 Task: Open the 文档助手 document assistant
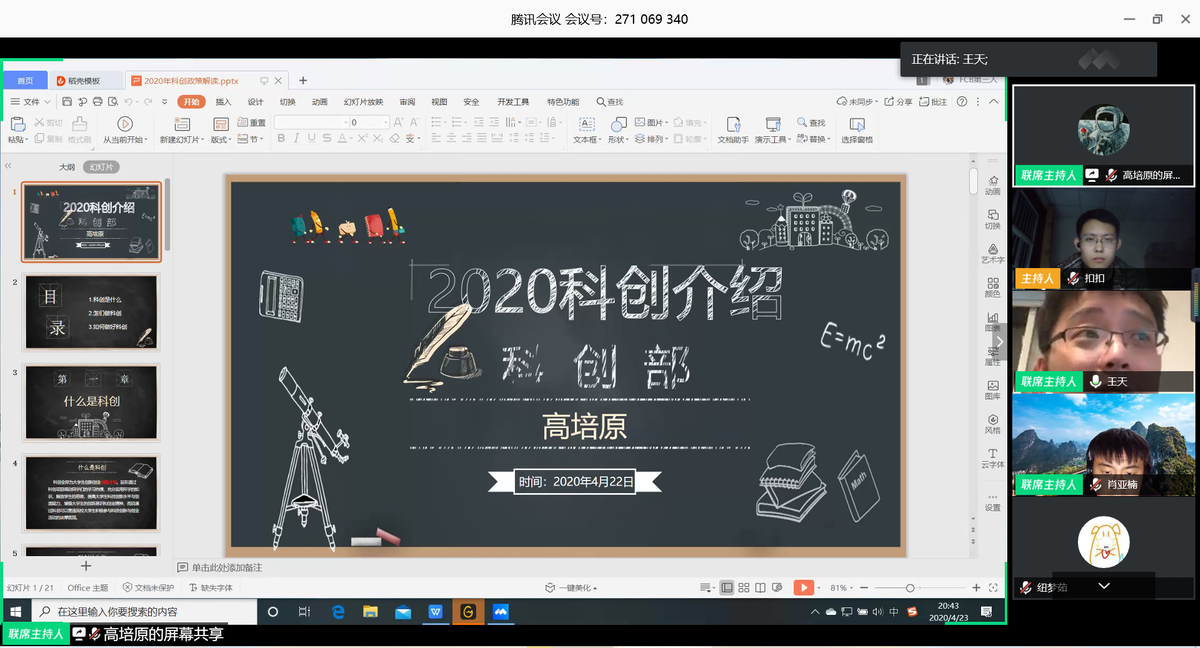(x=732, y=124)
